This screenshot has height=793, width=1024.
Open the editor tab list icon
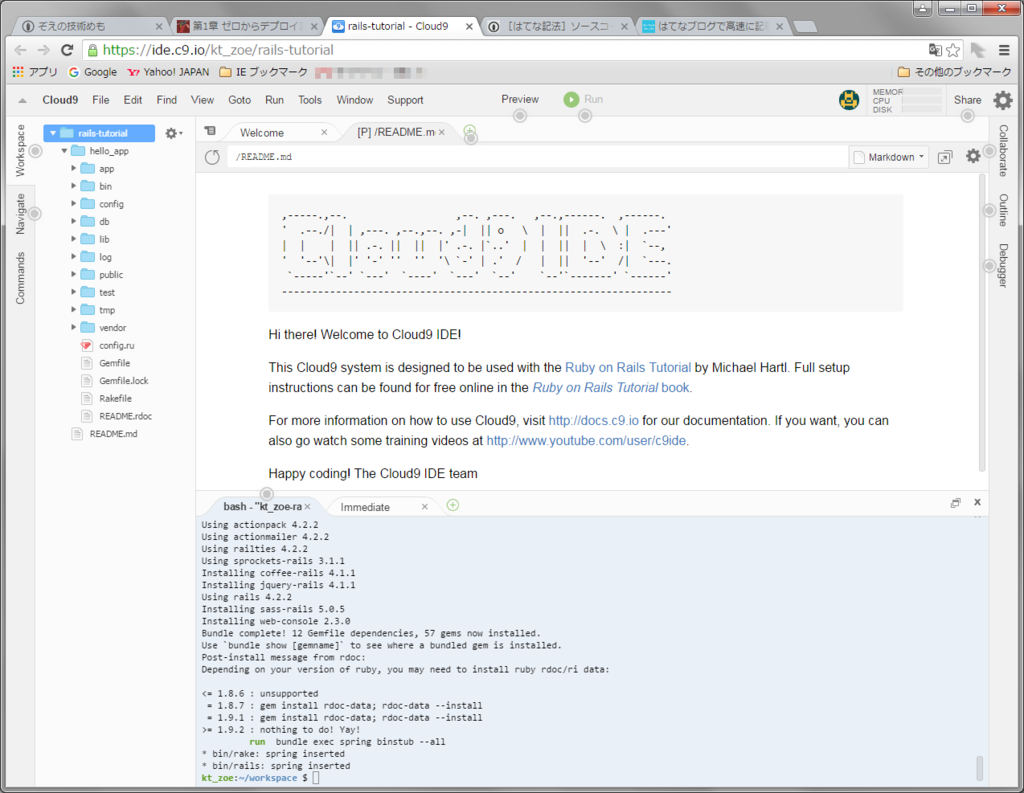(210, 131)
